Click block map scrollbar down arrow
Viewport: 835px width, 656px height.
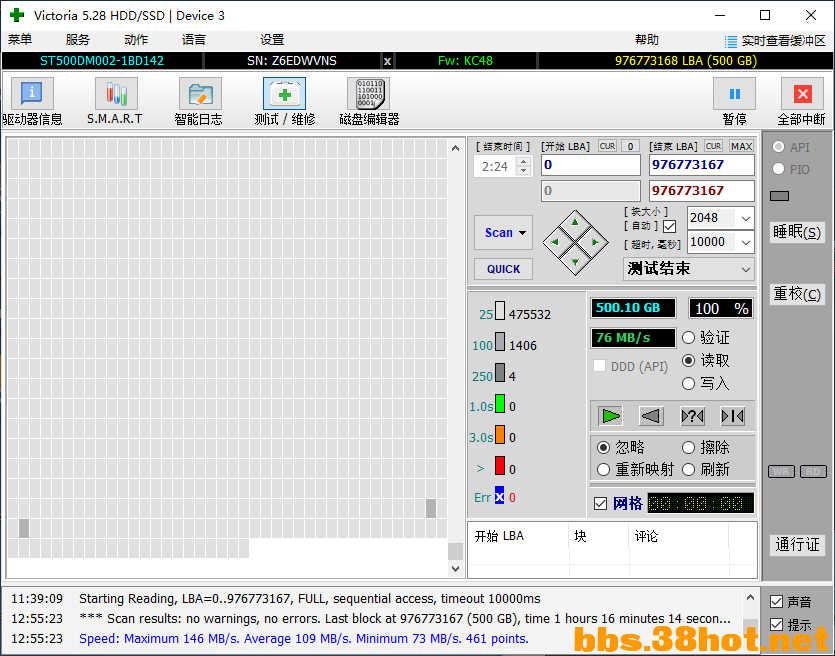(455, 569)
